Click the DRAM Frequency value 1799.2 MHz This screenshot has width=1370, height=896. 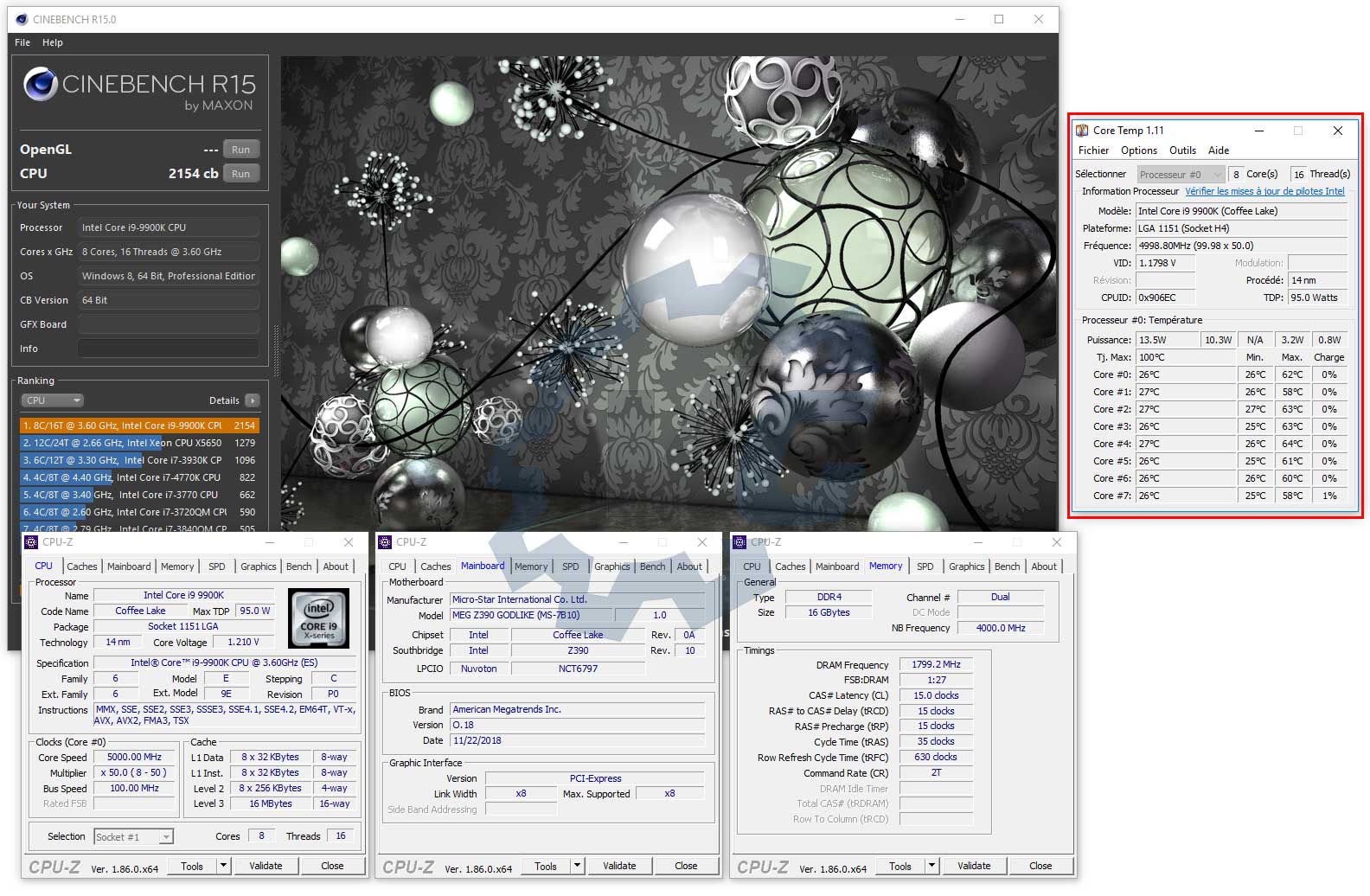pos(937,664)
